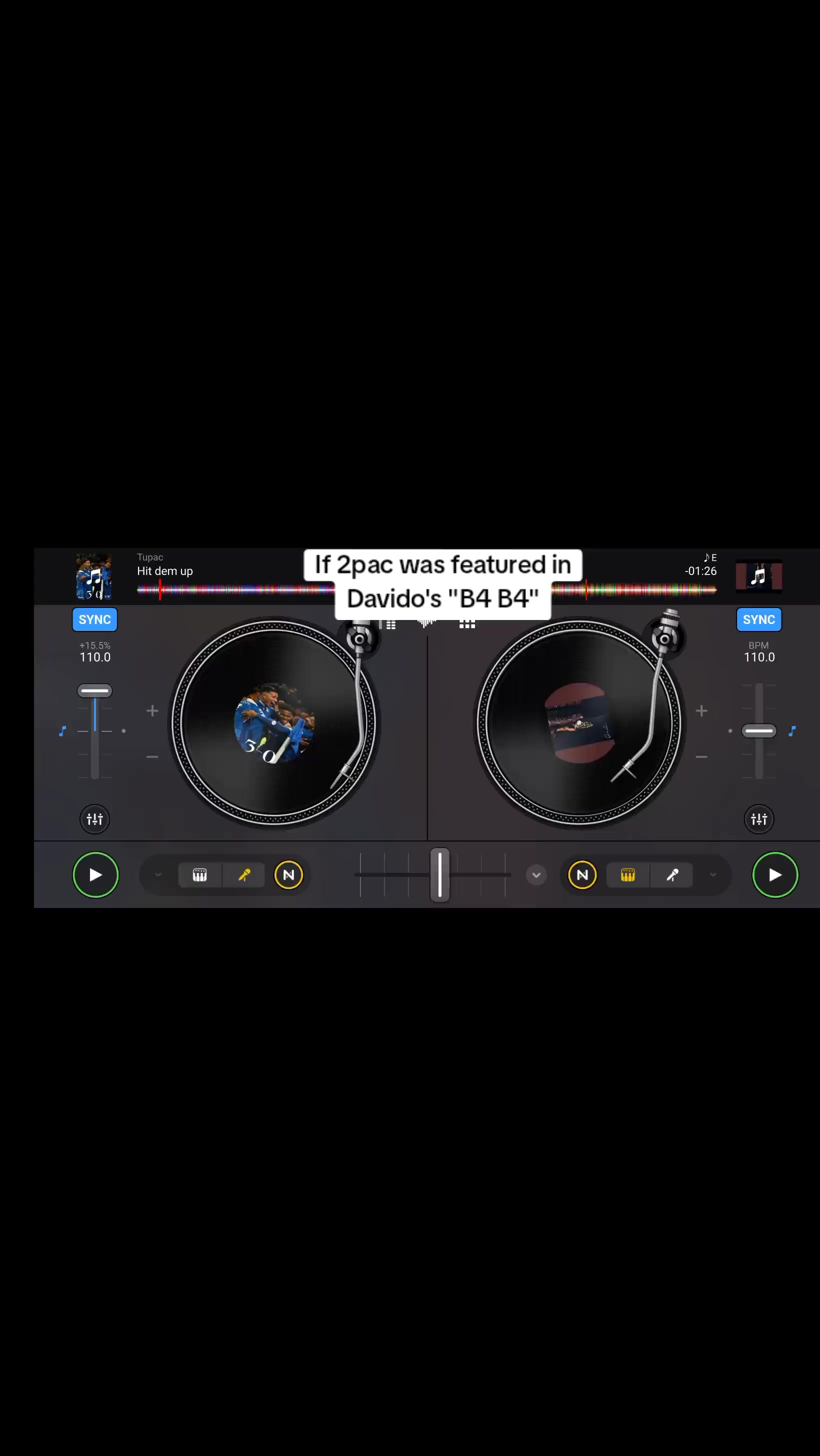
Task: Toggle the blue note icon on left deck
Action: tap(62, 731)
